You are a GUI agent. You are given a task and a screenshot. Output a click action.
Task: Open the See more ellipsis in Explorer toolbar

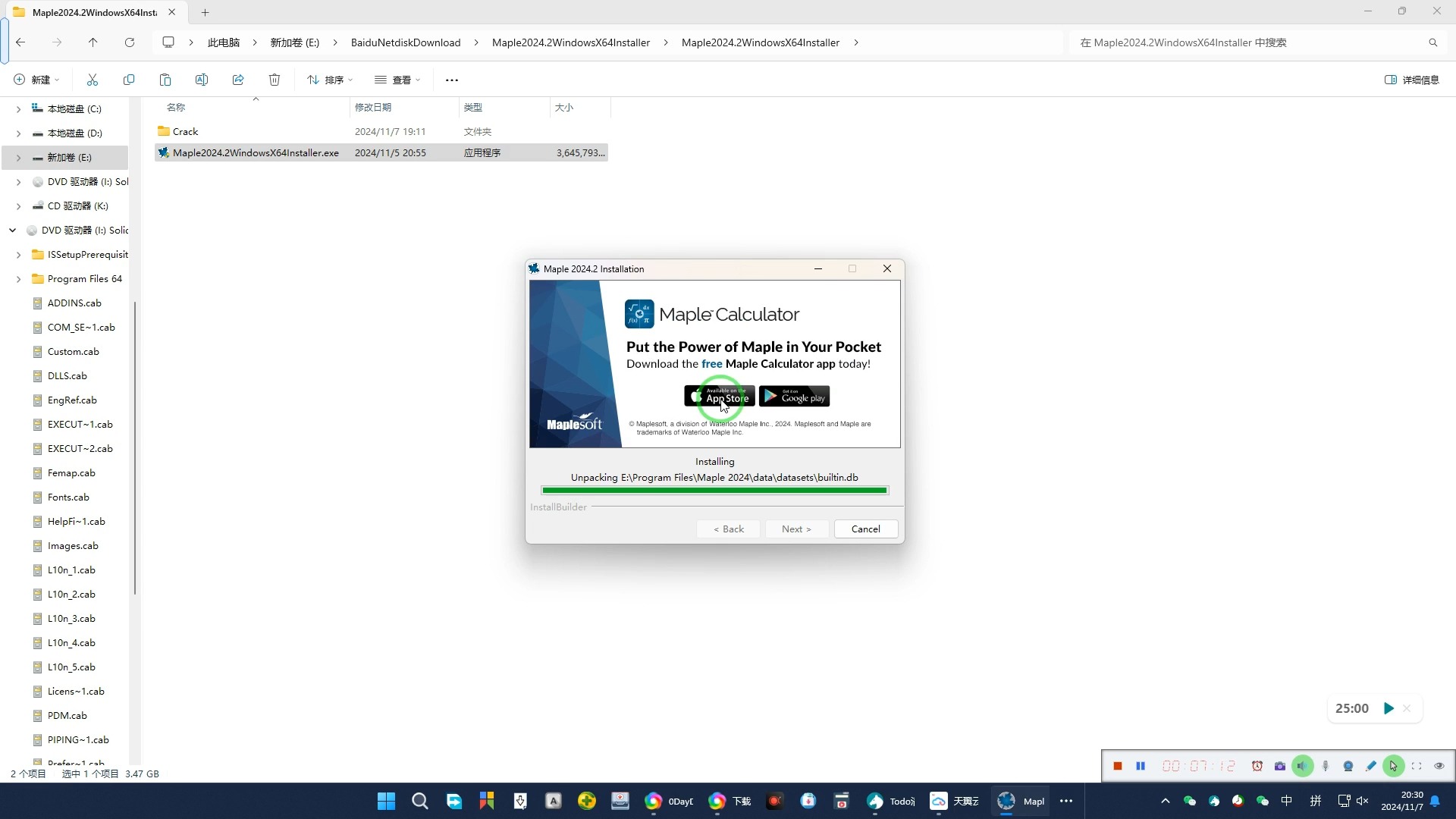452,80
